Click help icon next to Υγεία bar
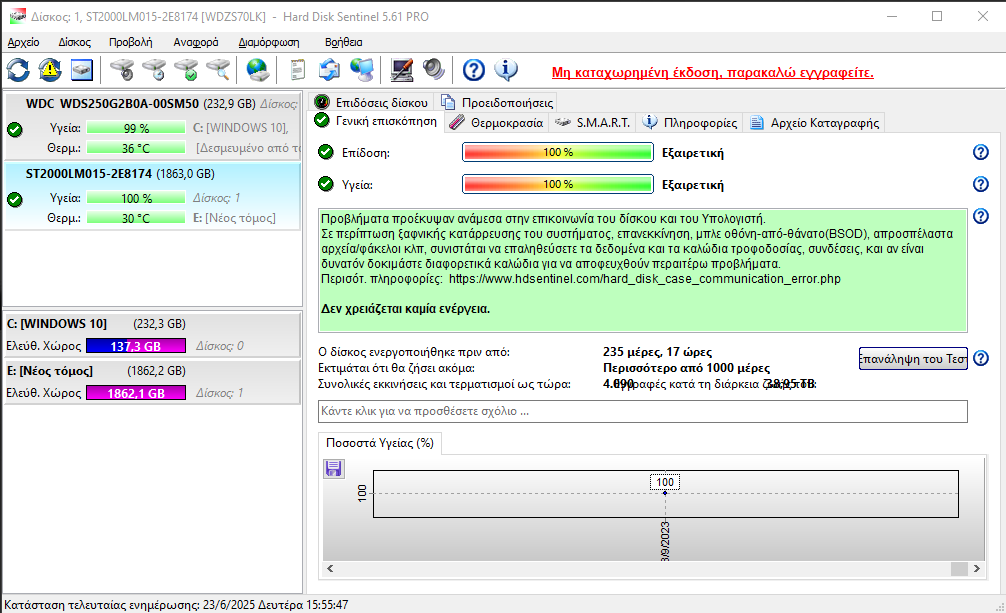This screenshot has width=1006, height=613. [980, 184]
